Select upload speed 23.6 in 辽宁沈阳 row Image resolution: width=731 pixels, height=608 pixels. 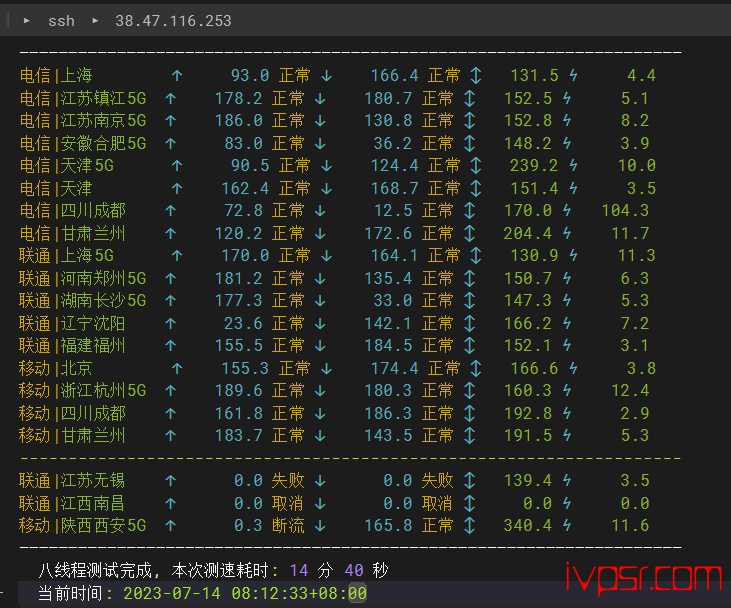(243, 323)
